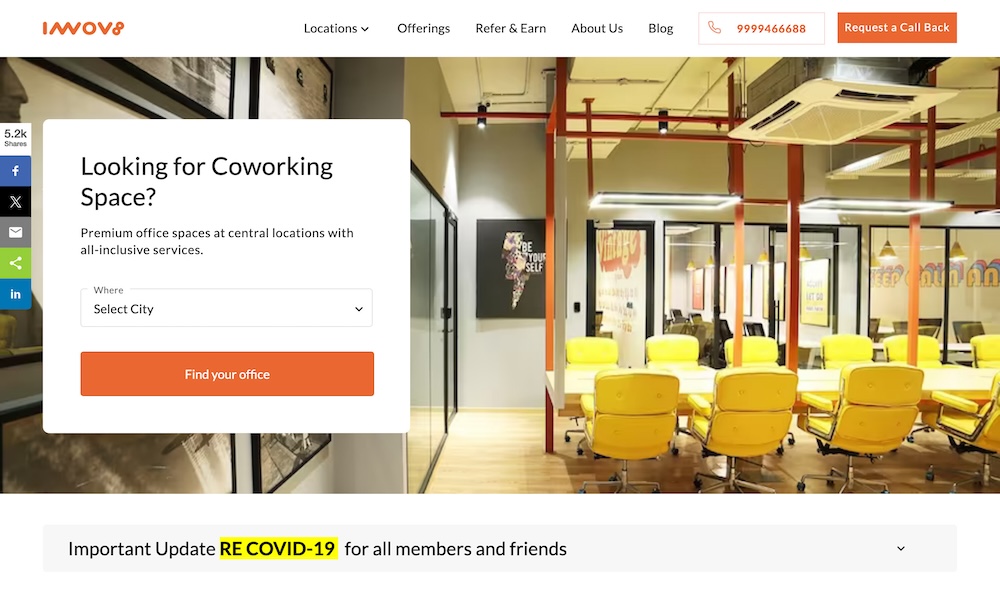The width and height of the screenshot is (1000, 600).
Task: Go to the Offerings page
Action: pyautogui.click(x=423, y=28)
